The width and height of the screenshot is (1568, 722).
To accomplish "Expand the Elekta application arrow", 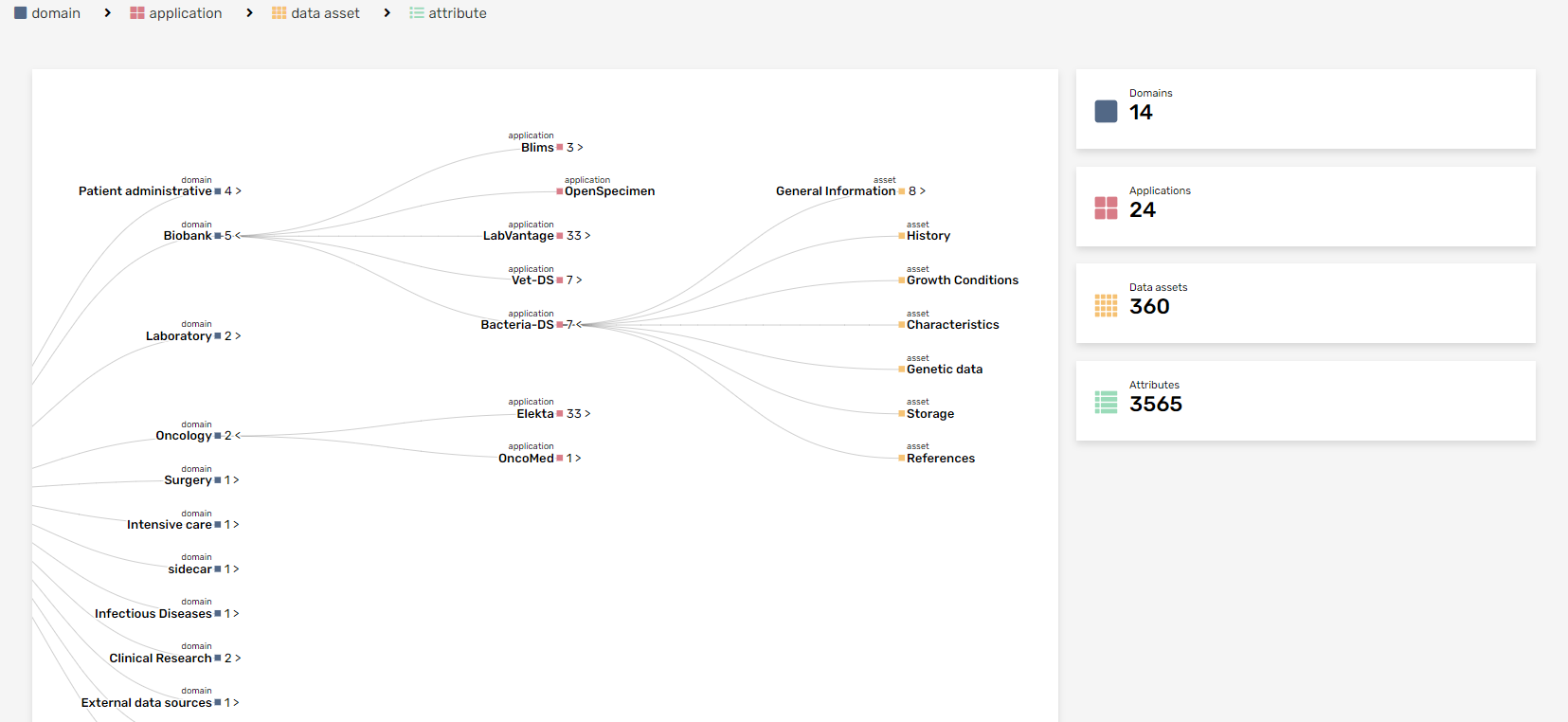I will [x=587, y=414].
